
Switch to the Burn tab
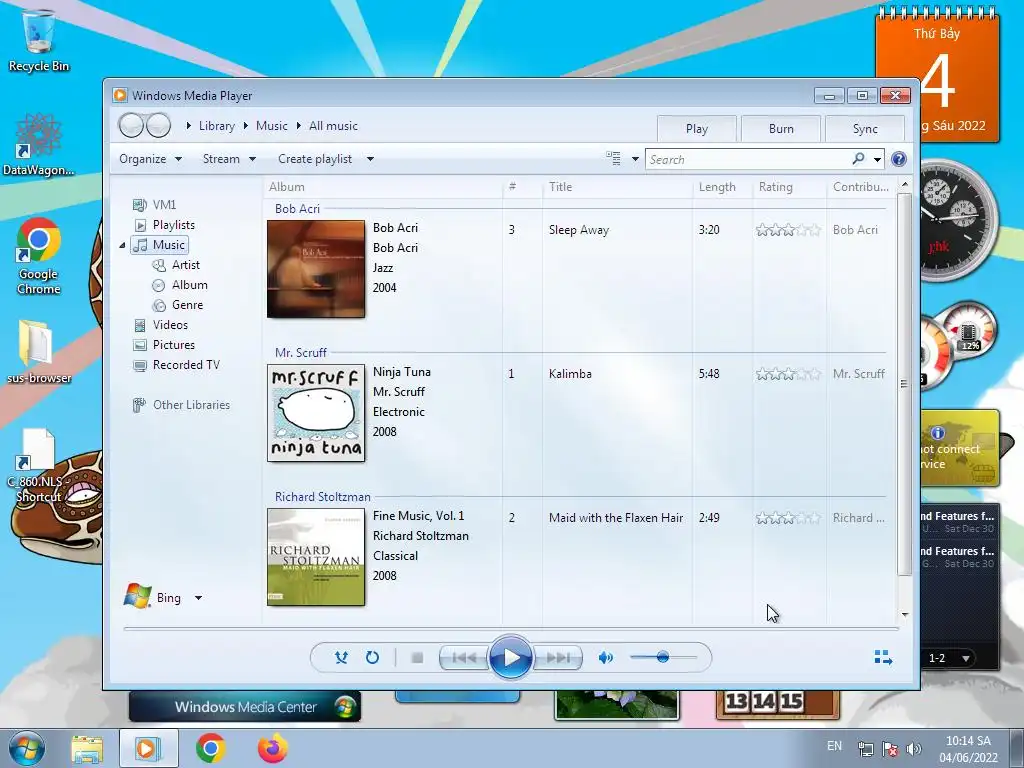click(x=781, y=129)
